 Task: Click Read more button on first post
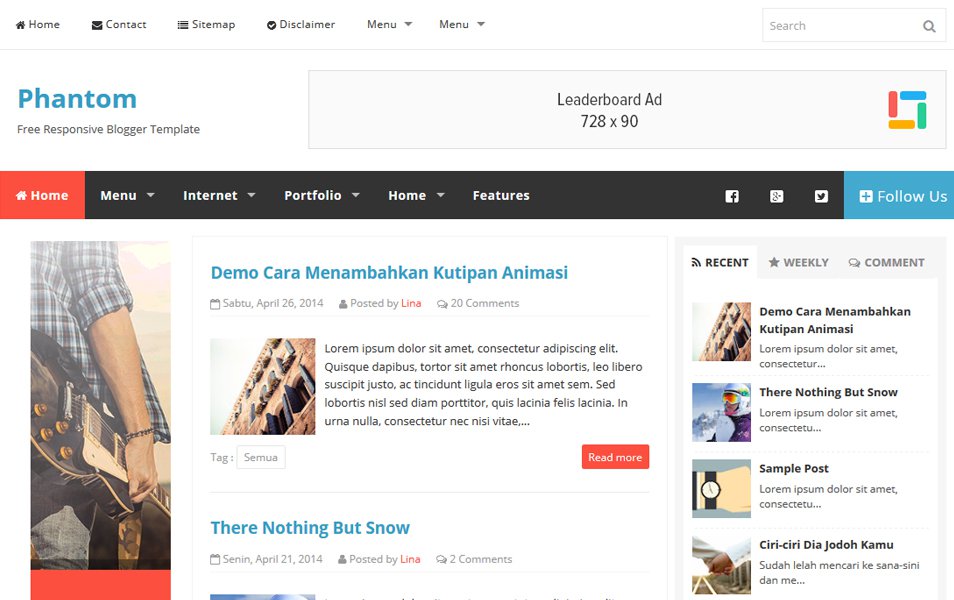[615, 457]
